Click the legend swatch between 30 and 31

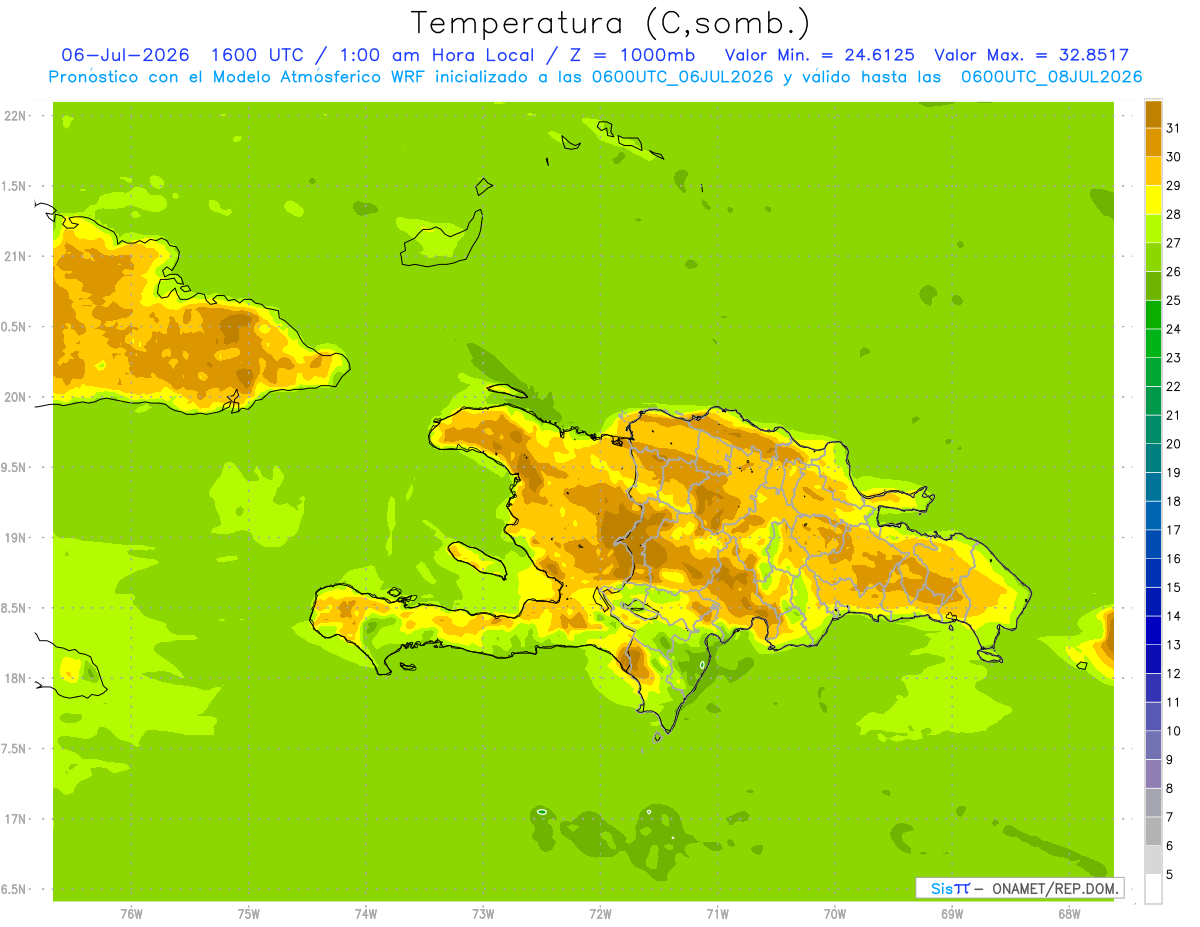tap(1153, 141)
